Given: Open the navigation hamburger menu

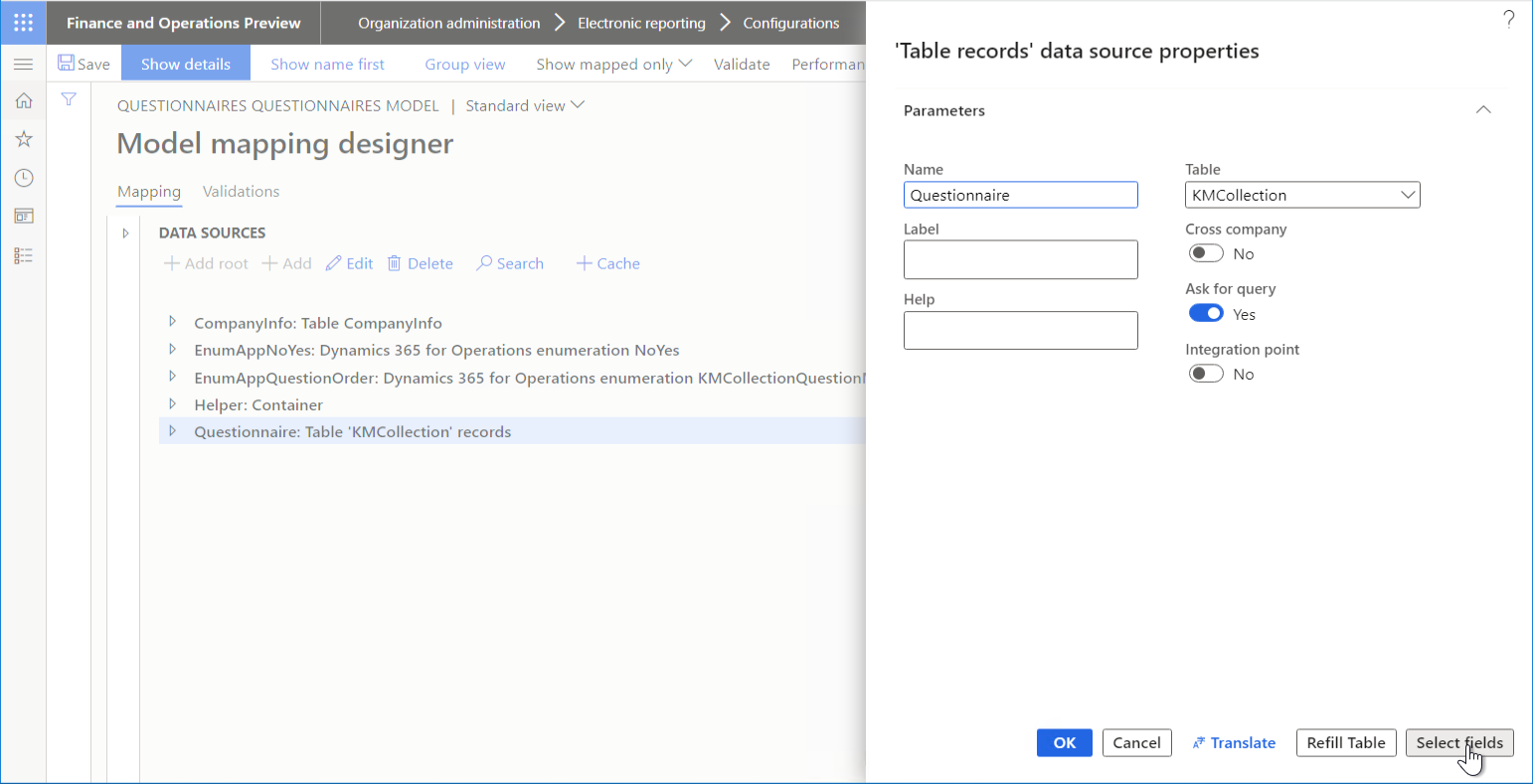Looking at the screenshot, I should coord(22,63).
